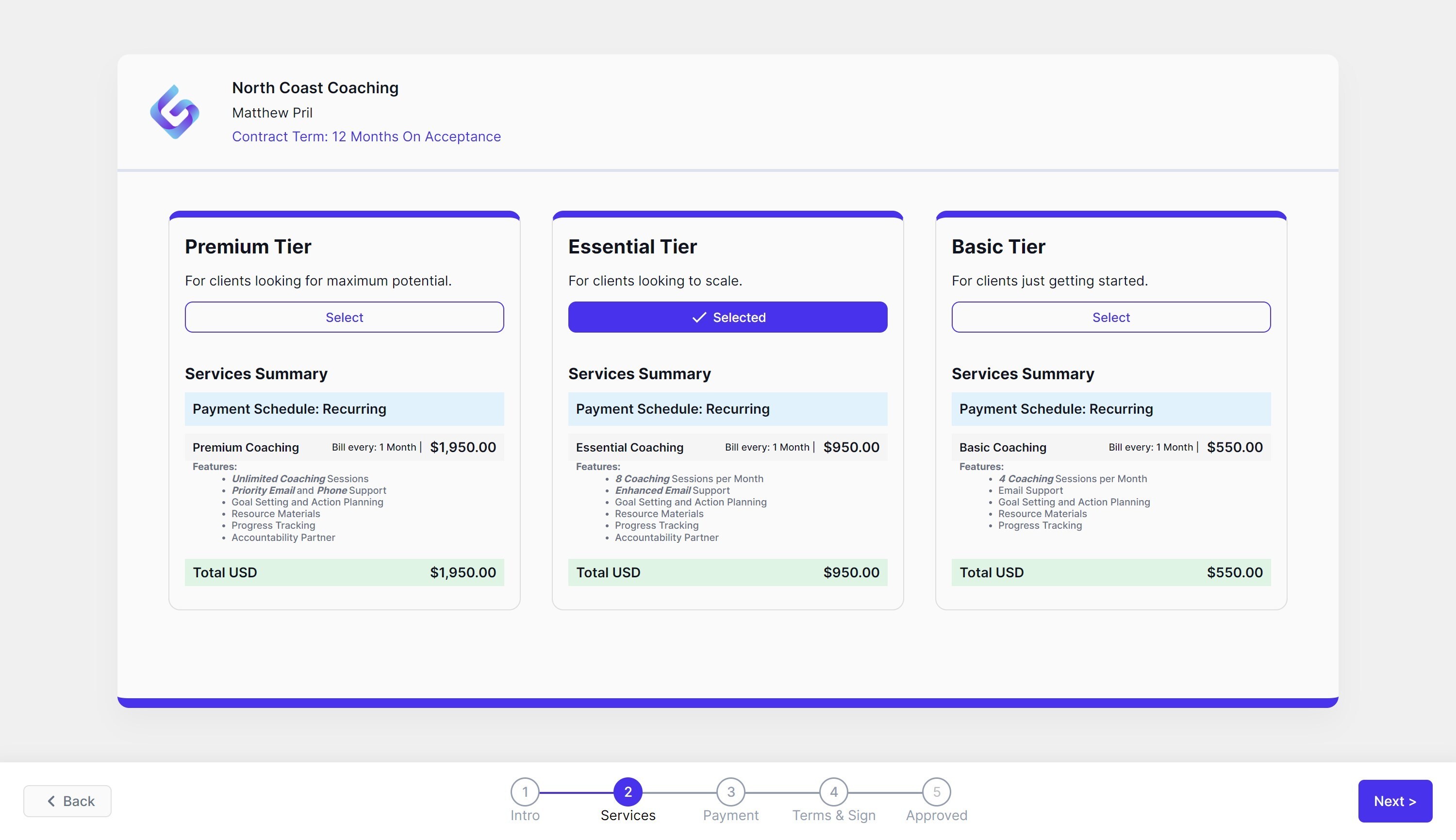Select the Basic Tier plan

tap(1110, 318)
